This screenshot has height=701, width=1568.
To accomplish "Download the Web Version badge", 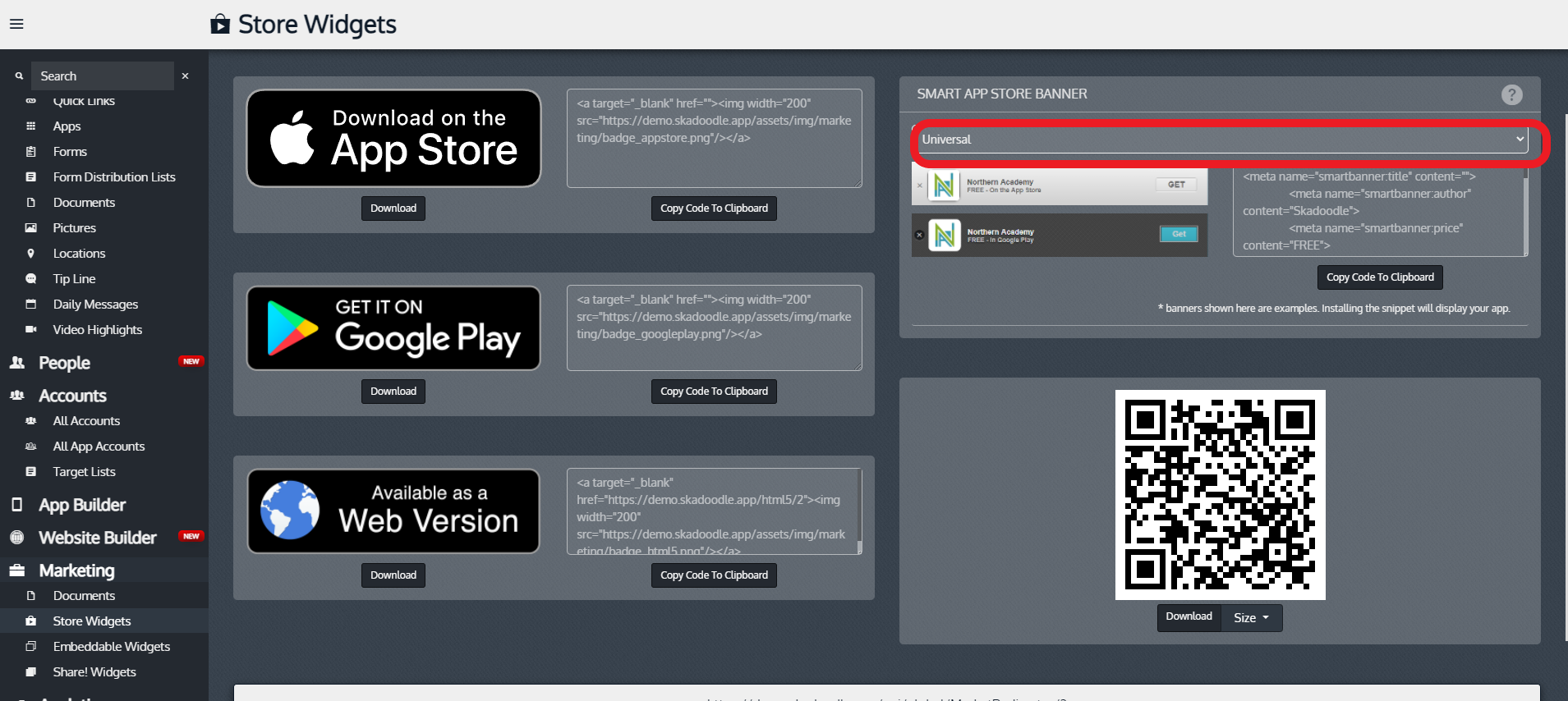I will [393, 575].
